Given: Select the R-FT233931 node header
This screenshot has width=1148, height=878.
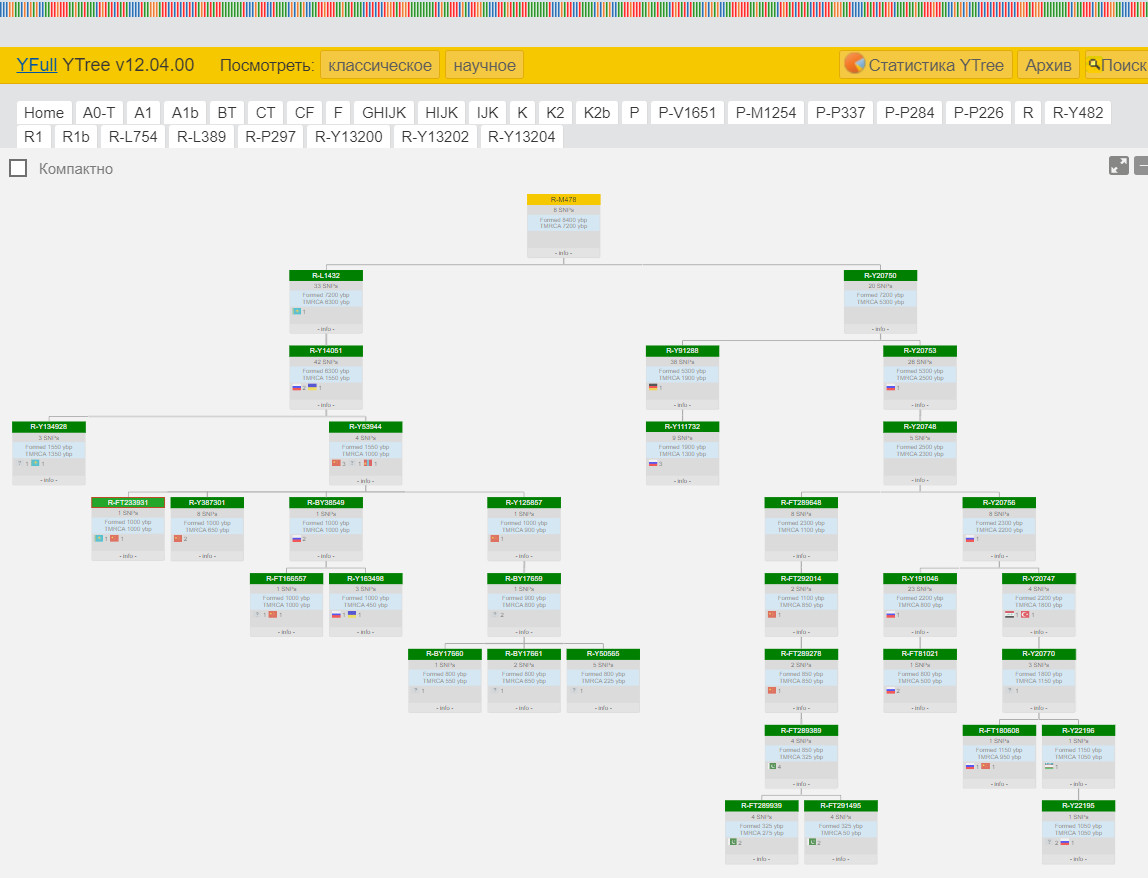Looking at the screenshot, I should [128, 502].
